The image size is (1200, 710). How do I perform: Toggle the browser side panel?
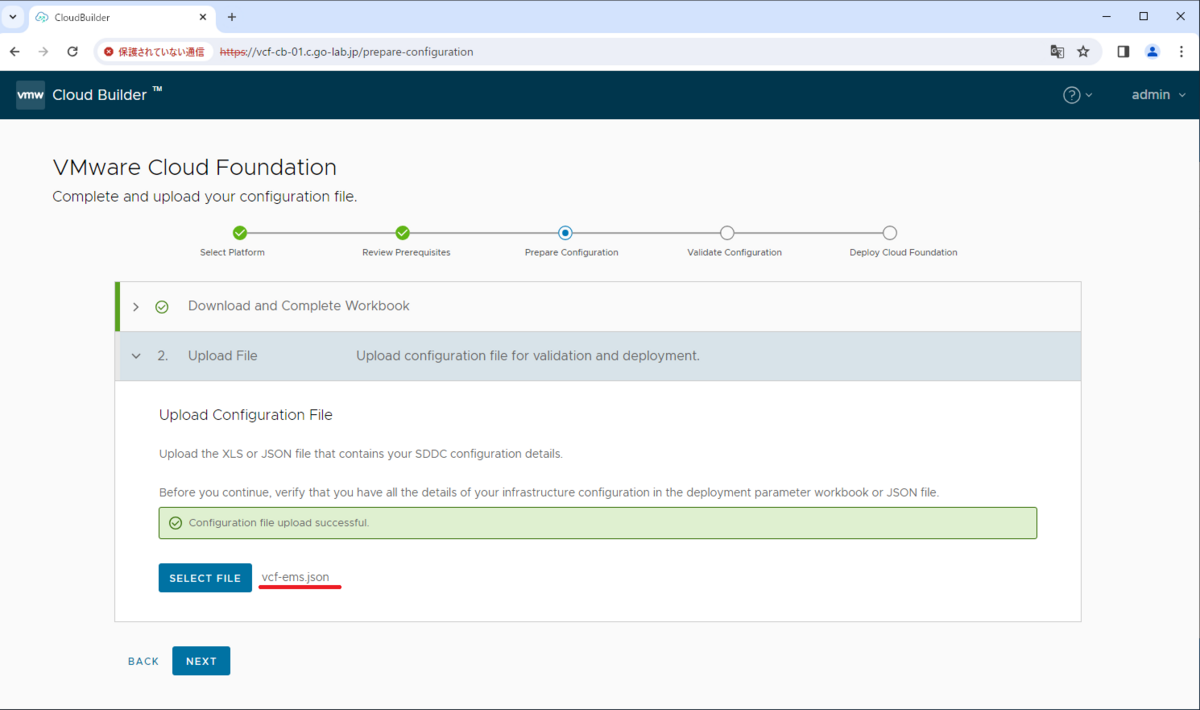pos(1123,51)
